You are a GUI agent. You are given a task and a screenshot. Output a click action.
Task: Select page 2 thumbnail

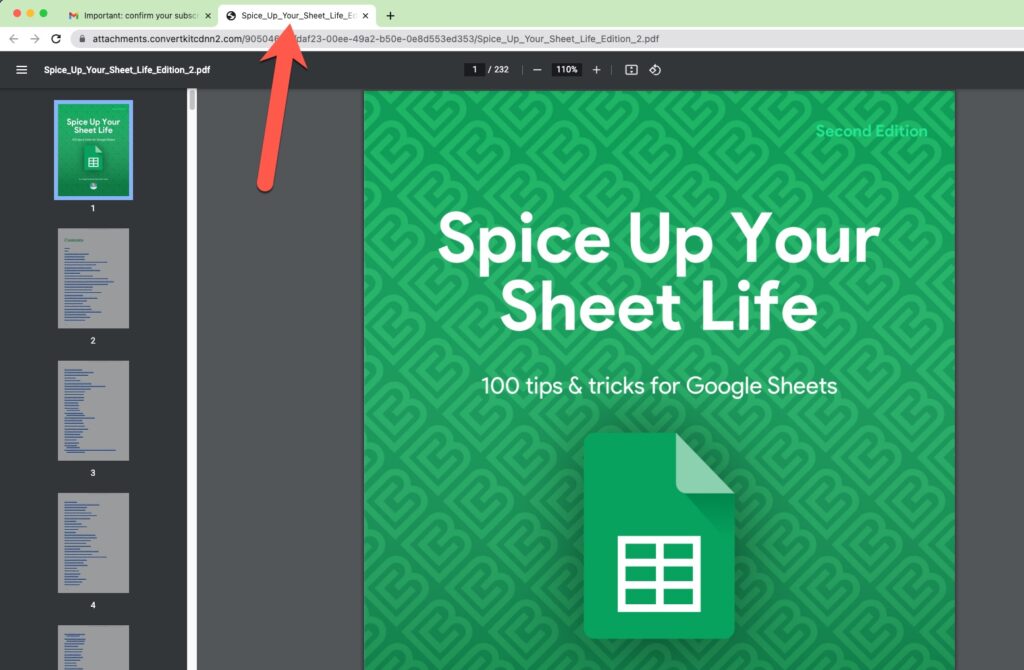(93, 278)
